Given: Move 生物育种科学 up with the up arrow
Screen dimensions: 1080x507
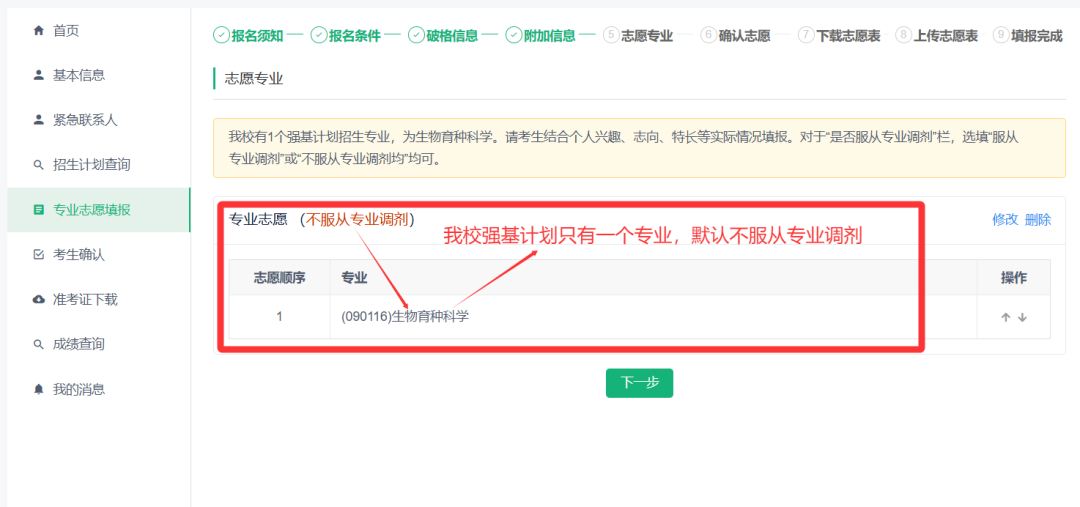Looking at the screenshot, I should pyautogui.click(x=1006, y=317).
